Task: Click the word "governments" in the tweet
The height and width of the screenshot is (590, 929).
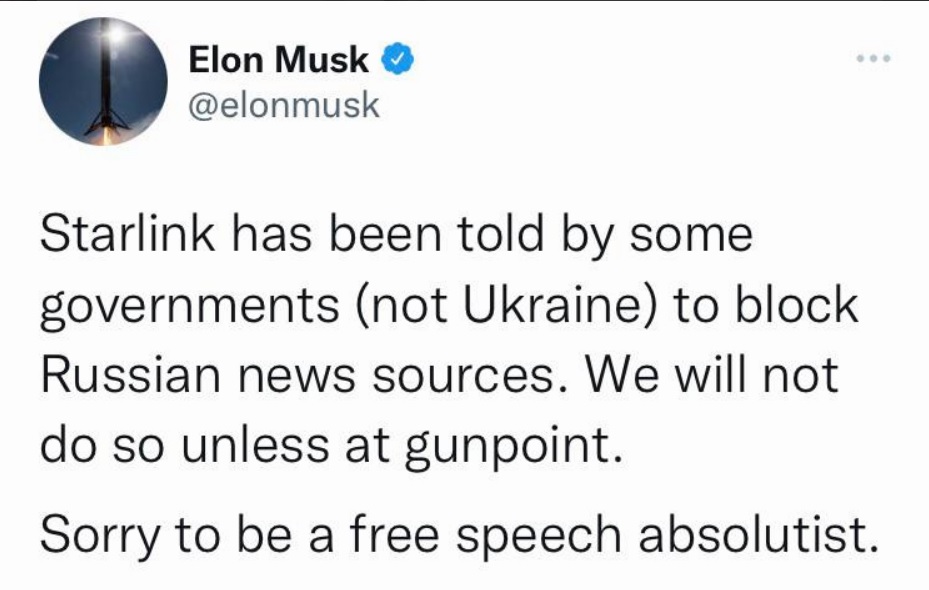Action: click(x=190, y=308)
